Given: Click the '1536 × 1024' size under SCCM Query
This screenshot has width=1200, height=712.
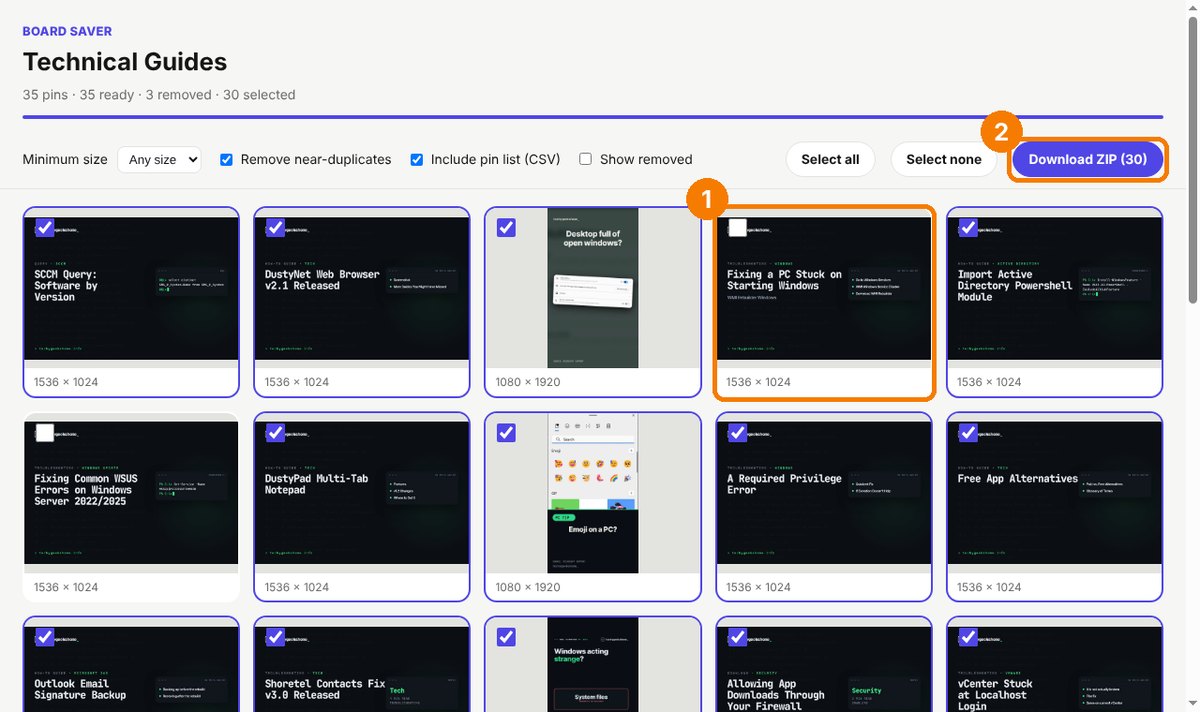Looking at the screenshot, I should pyautogui.click(x=67, y=382).
